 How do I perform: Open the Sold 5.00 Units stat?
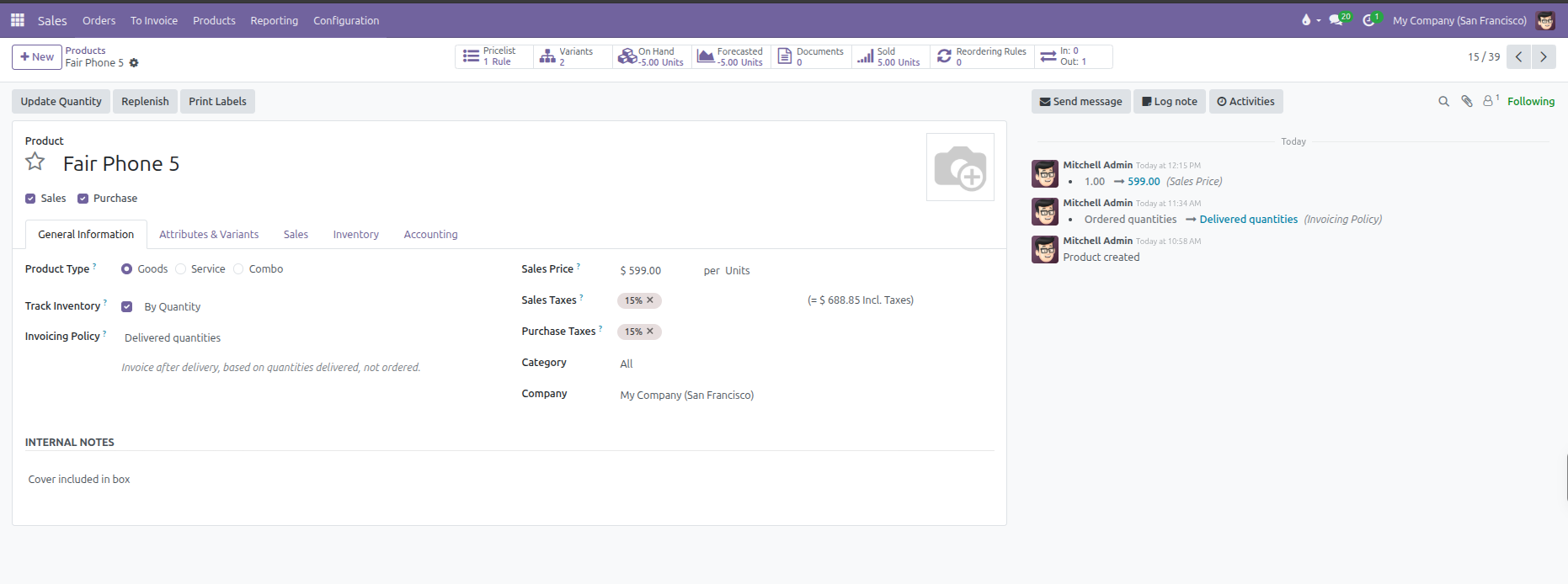pyautogui.click(x=889, y=56)
